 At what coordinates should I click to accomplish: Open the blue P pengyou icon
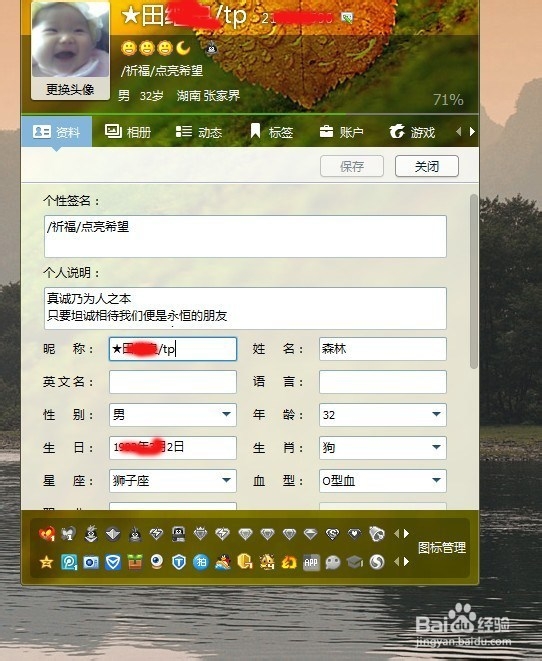click(x=69, y=562)
